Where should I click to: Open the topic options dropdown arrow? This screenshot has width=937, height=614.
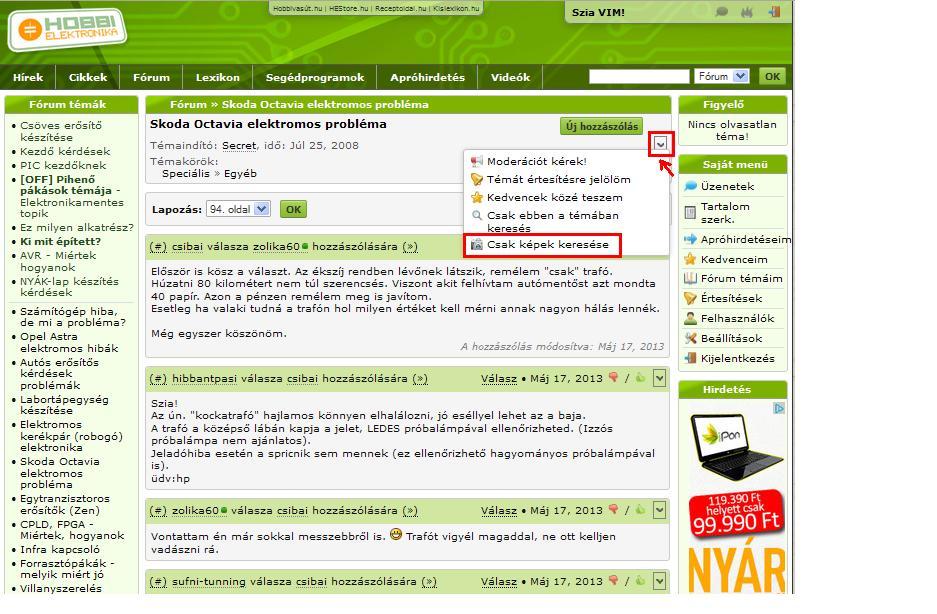(660, 143)
